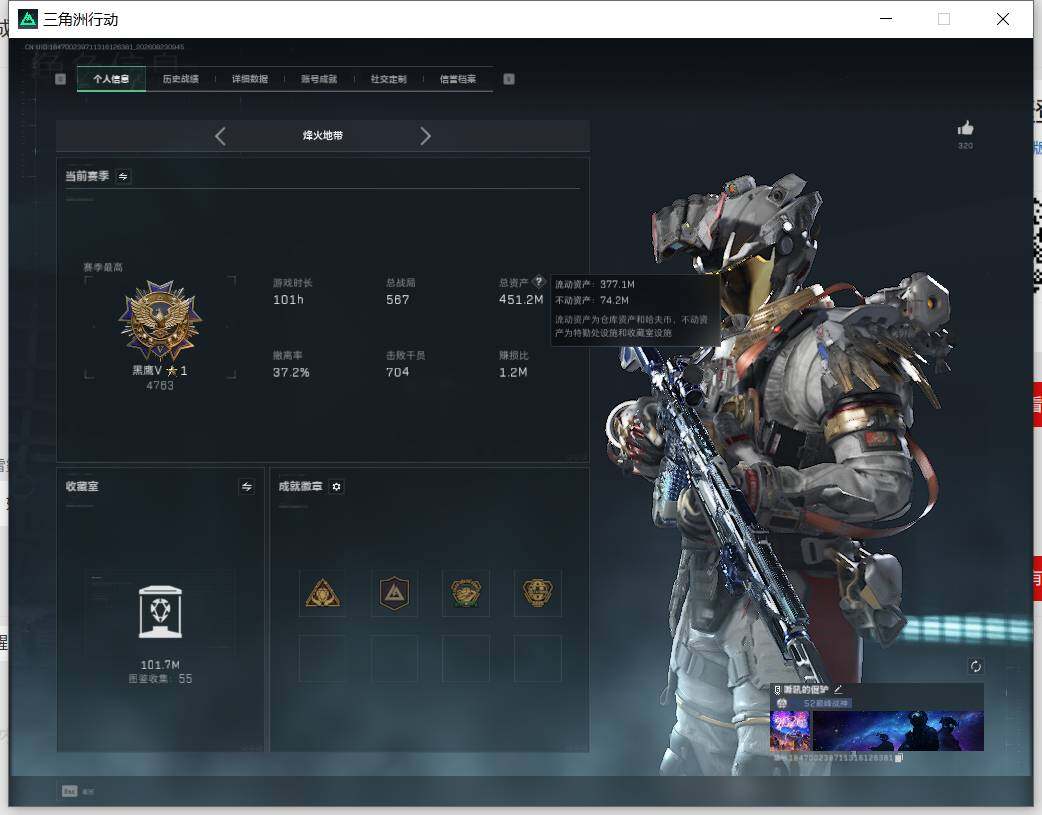Click the 451.2M total assets value
The width and height of the screenshot is (1042, 815).
click(521, 300)
